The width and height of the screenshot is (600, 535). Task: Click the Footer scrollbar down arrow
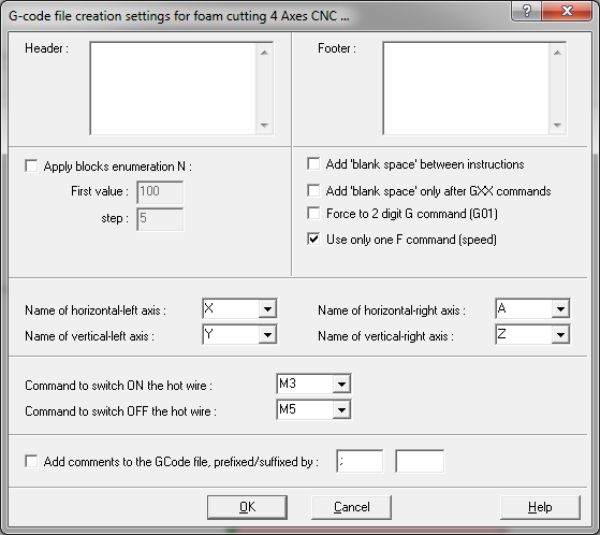557,125
